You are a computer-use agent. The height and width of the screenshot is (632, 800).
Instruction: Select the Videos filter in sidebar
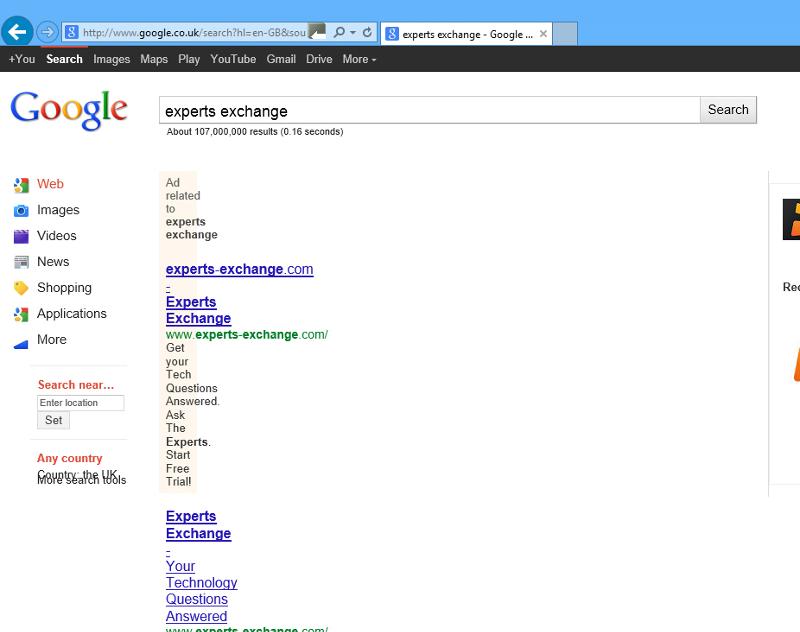57,236
